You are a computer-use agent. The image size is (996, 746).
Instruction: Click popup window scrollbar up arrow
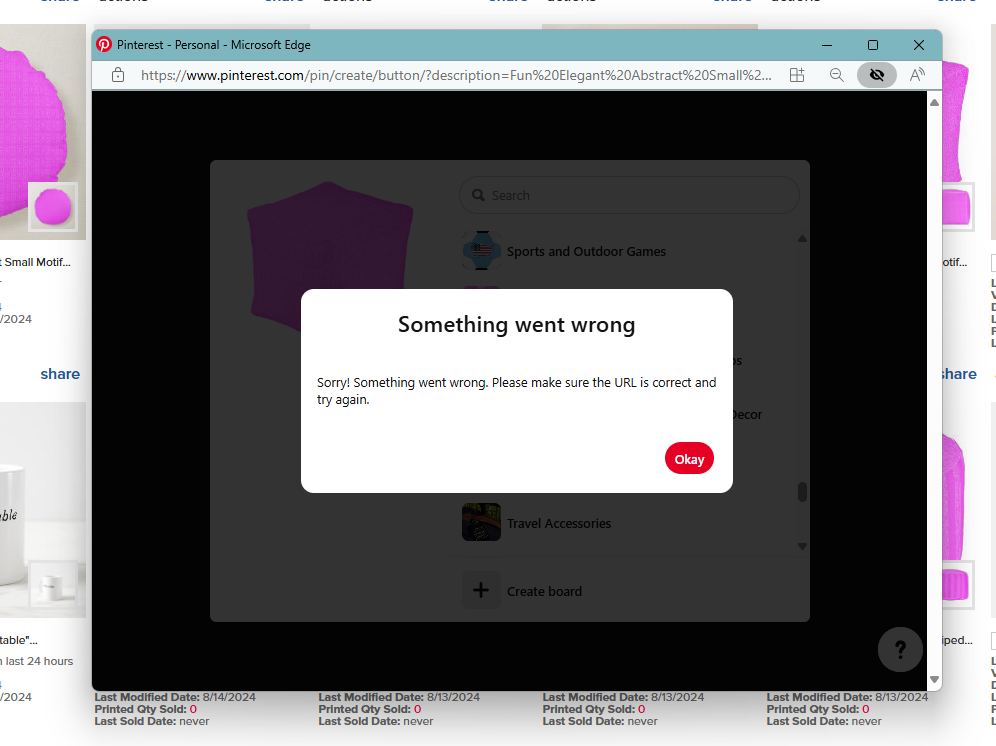(x=934, y=102)
